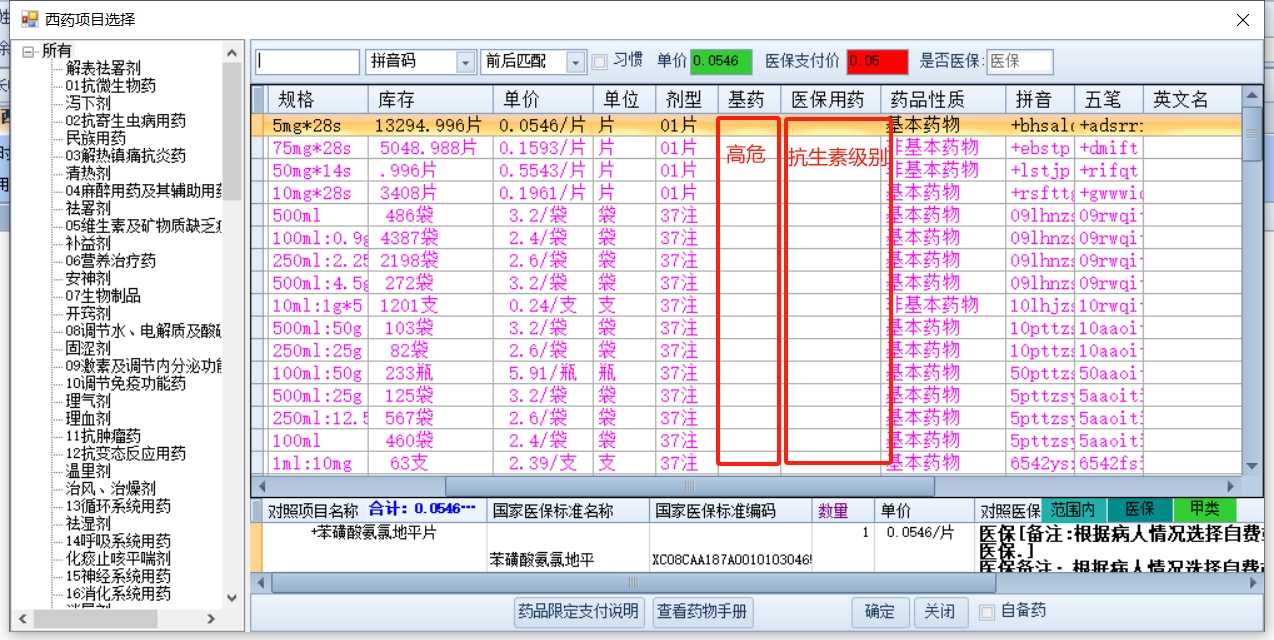Screen dimensions: 1274x640
Task: Focus the drug search input box
Action: [307, 62]
